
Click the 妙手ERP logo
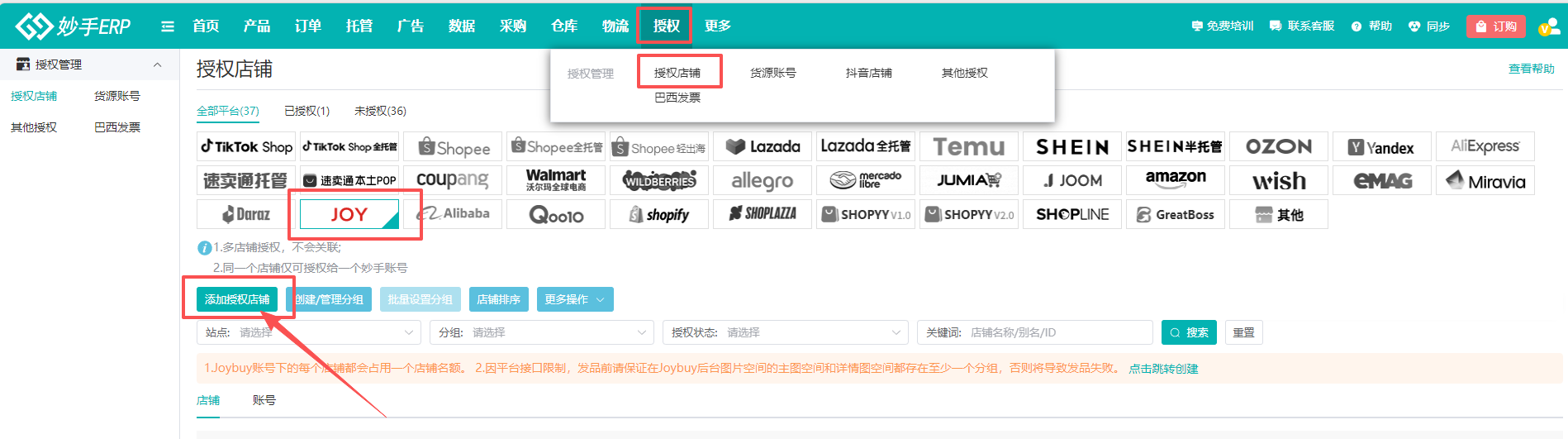(x=74, y=26)
